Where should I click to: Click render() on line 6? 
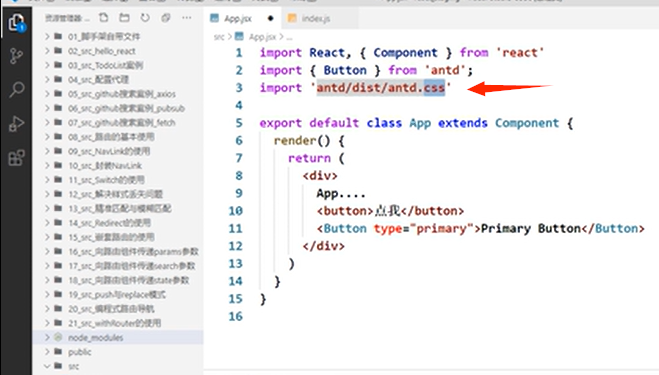pos(302,141)
